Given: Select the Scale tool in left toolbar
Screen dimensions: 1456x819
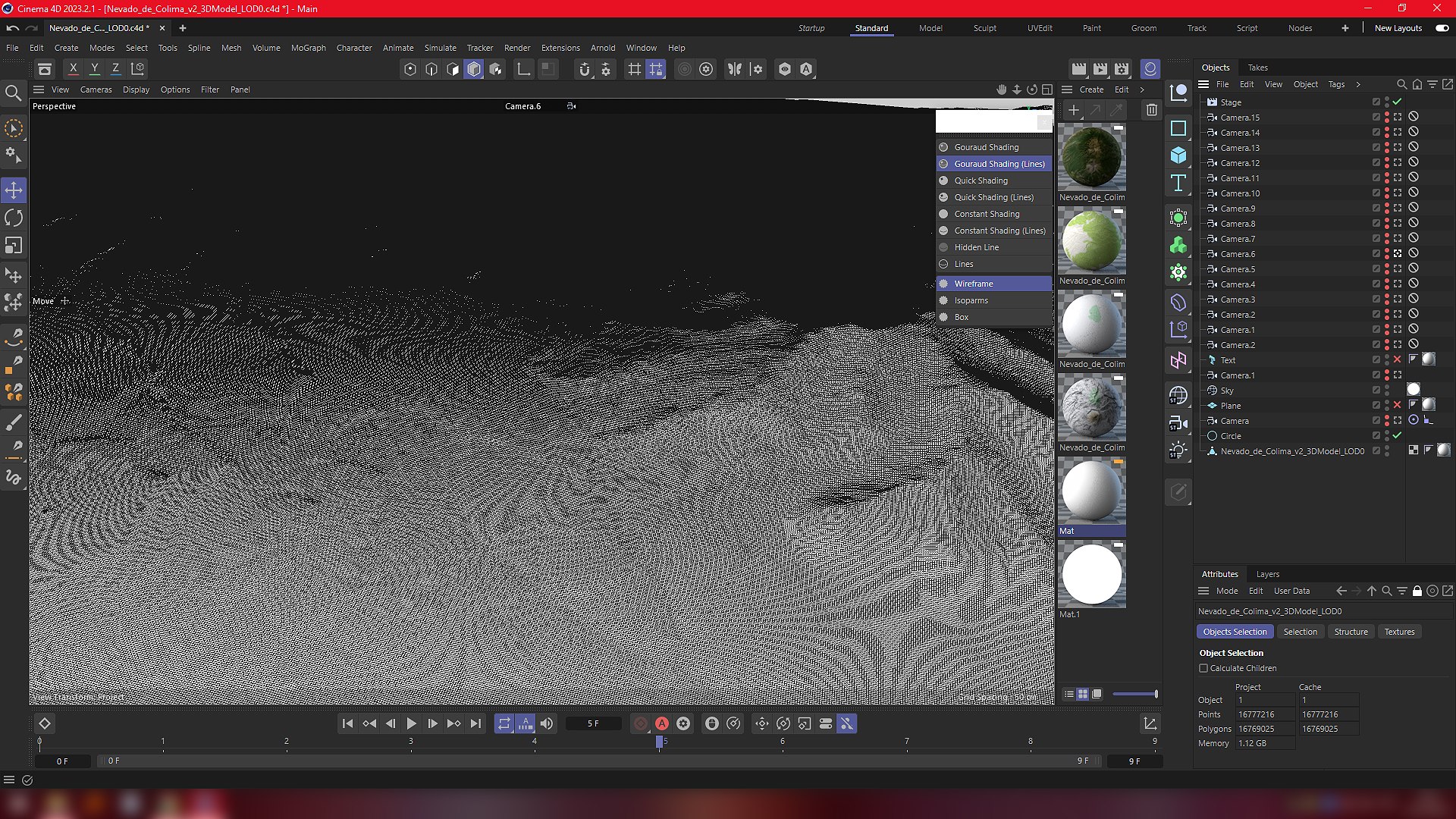Looking at the screenshot, I should tap(14, 246).
